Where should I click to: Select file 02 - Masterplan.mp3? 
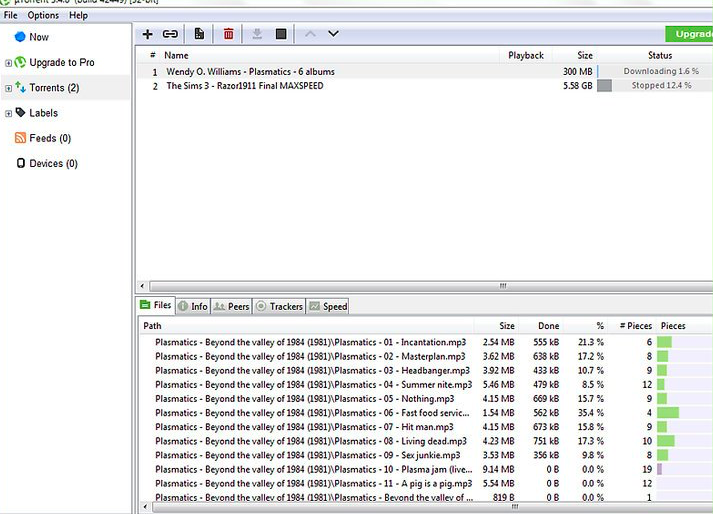point(310,357)
